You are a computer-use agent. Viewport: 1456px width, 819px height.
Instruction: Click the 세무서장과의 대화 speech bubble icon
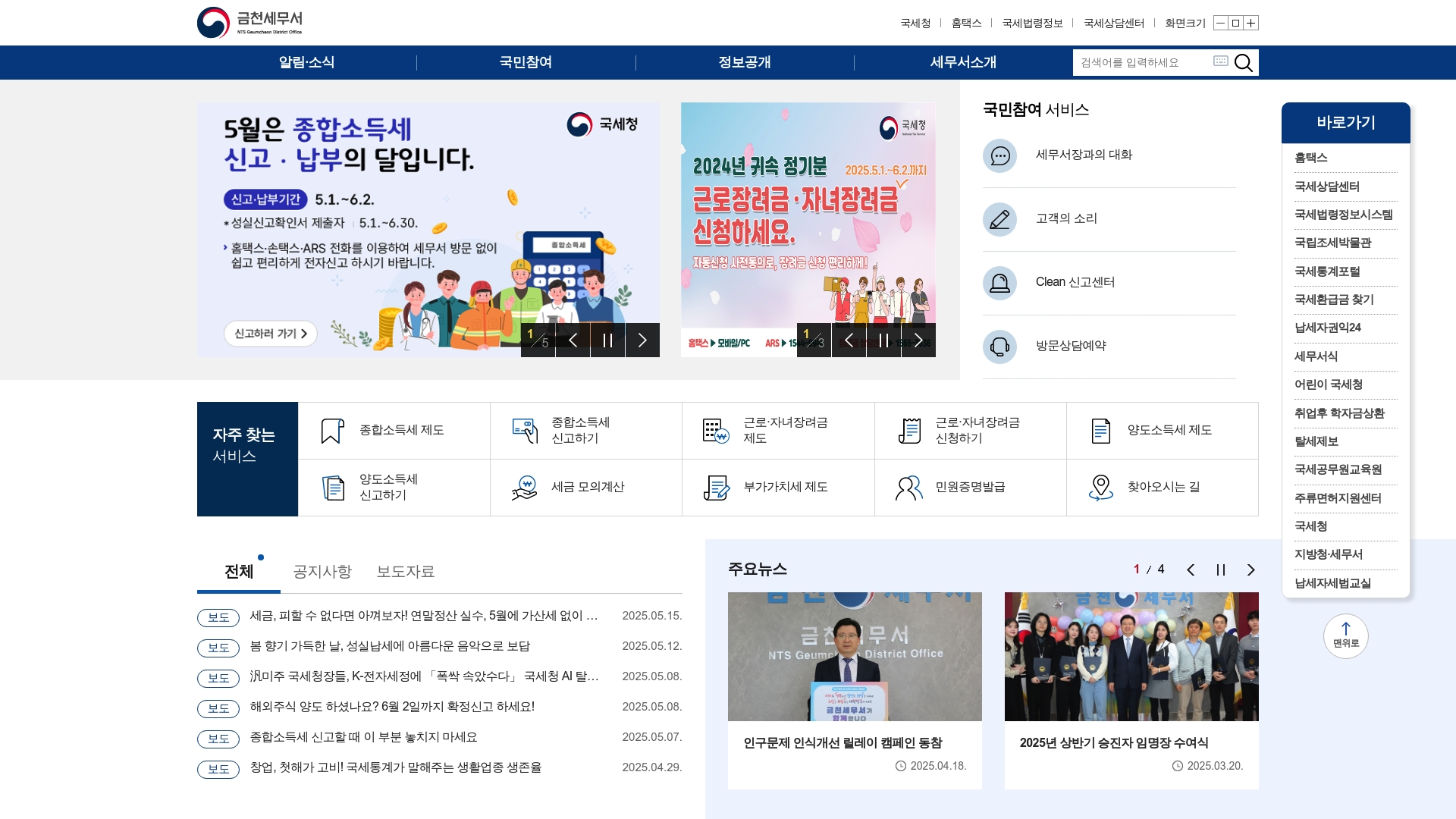tap(999, 155)
